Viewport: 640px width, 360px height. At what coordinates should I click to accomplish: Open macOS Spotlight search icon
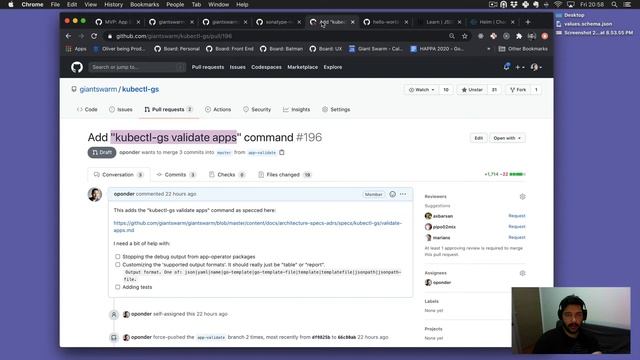[x=614, y=4]
